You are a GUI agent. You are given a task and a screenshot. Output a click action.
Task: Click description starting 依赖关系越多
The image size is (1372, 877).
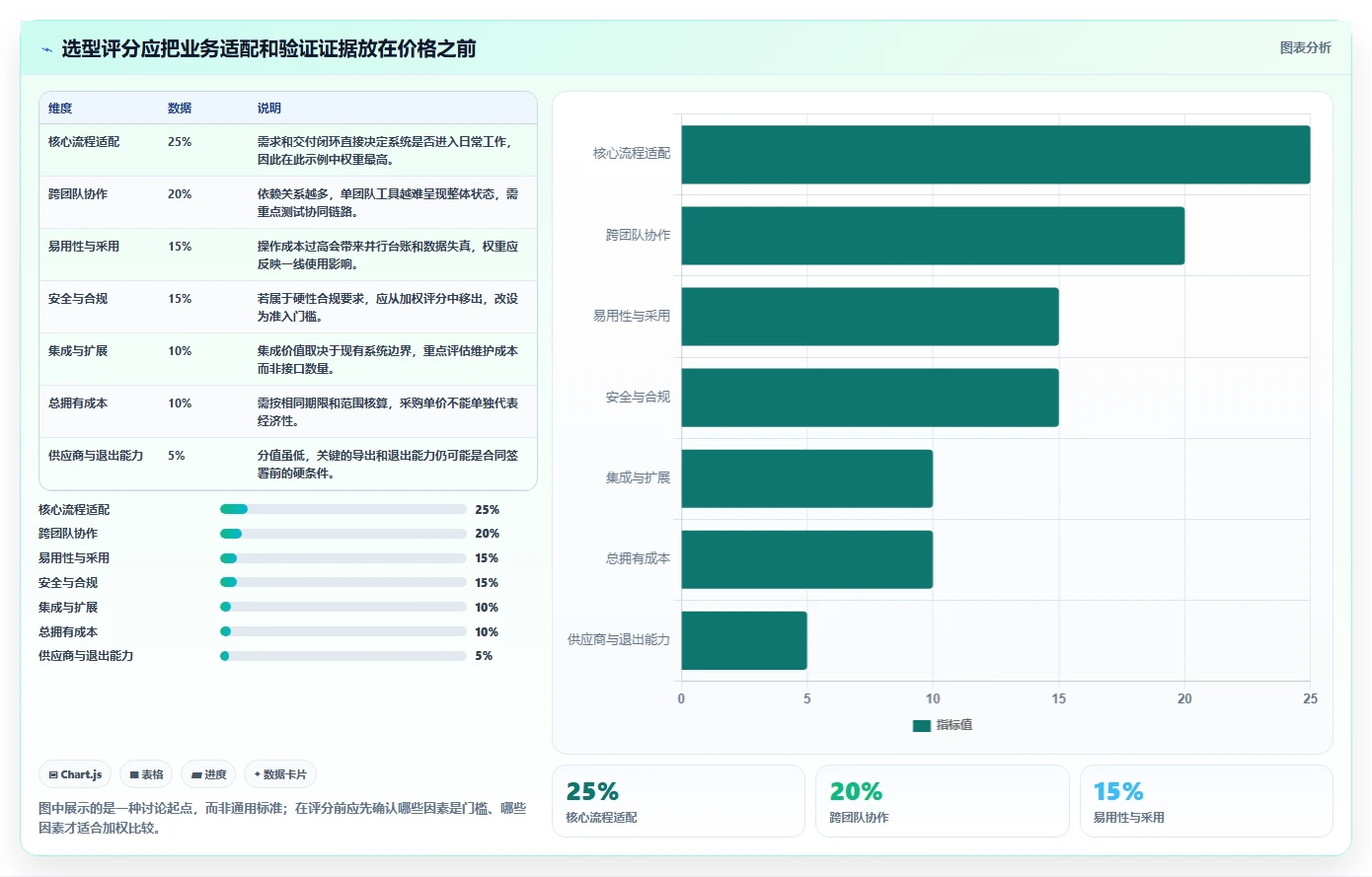point(388,203)
